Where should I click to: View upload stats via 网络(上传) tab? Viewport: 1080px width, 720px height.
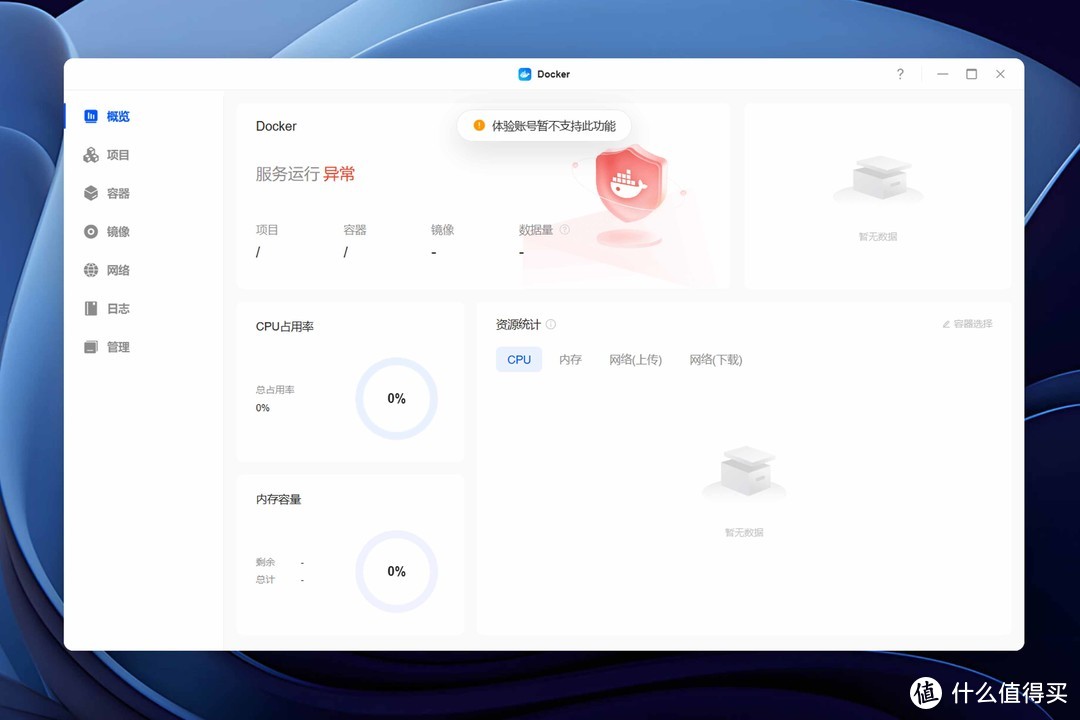(x=635, y=359)
